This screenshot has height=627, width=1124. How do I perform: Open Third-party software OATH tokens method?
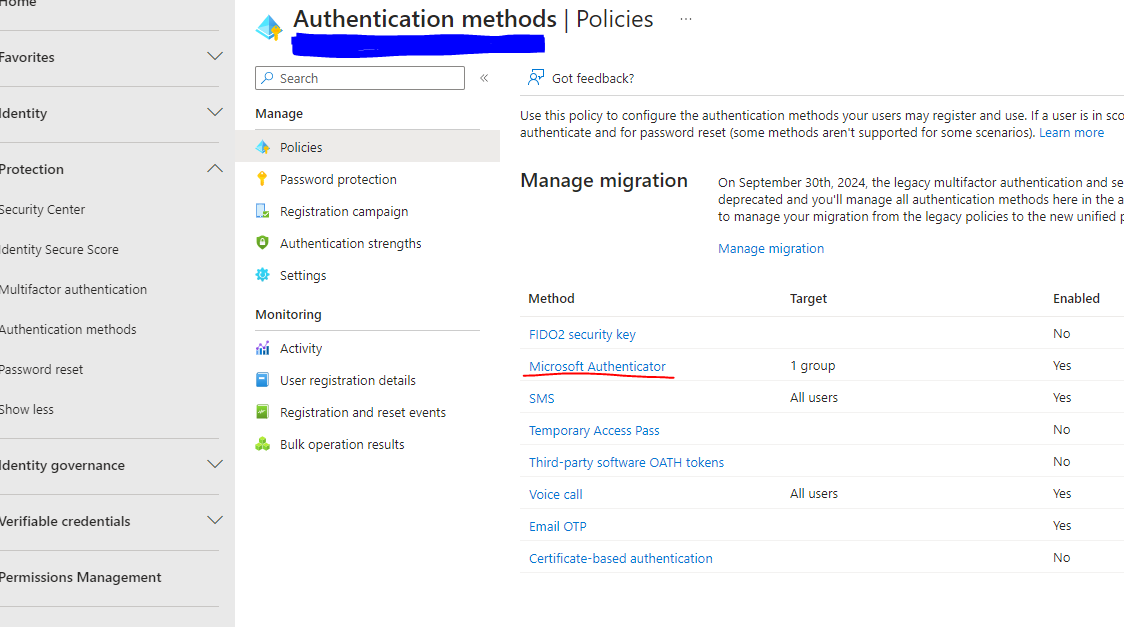[626, 462]
